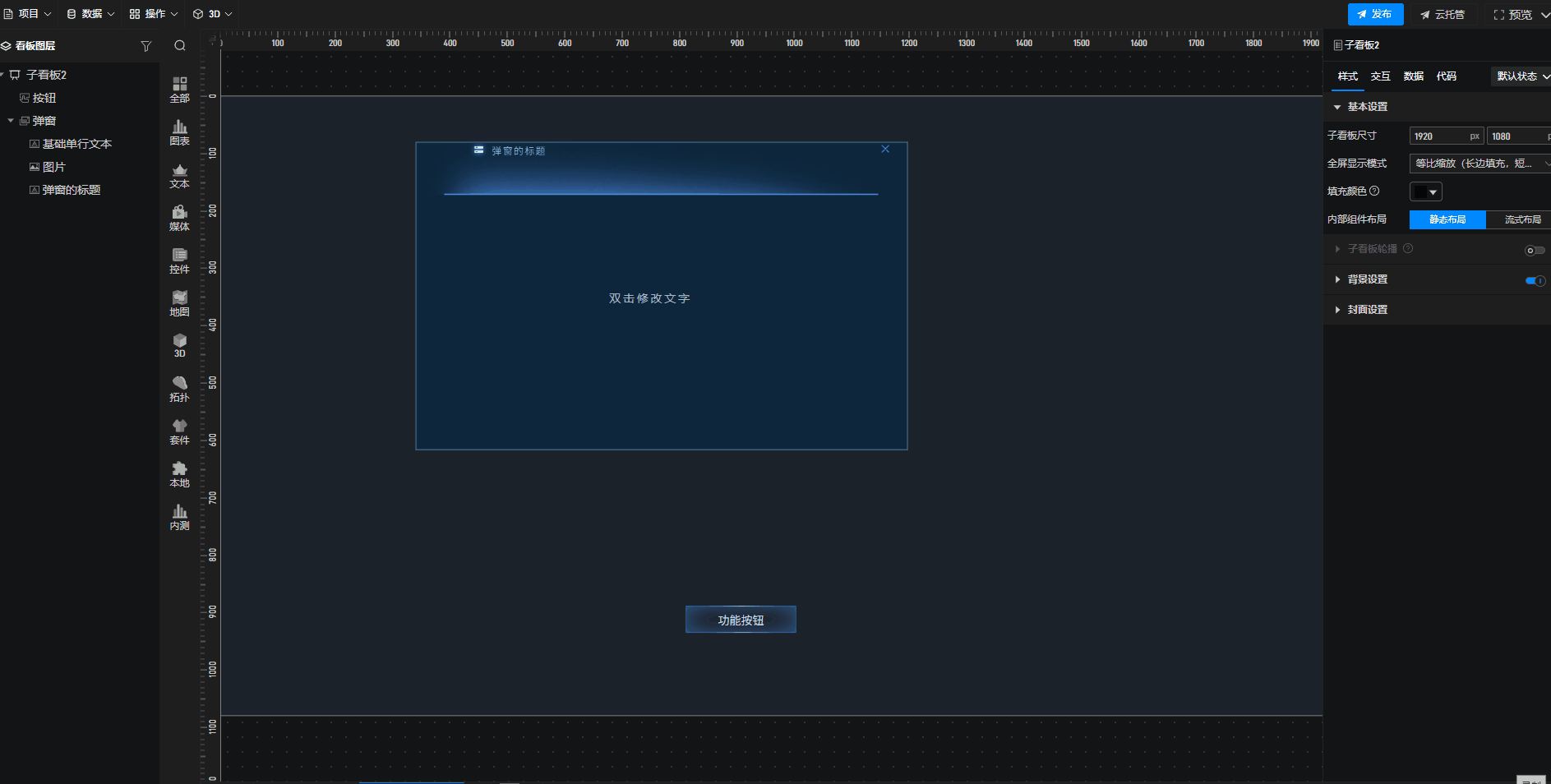
Task: Expand the 封面设置 section
Action: pyautogui.click(x=1367, y=310)
